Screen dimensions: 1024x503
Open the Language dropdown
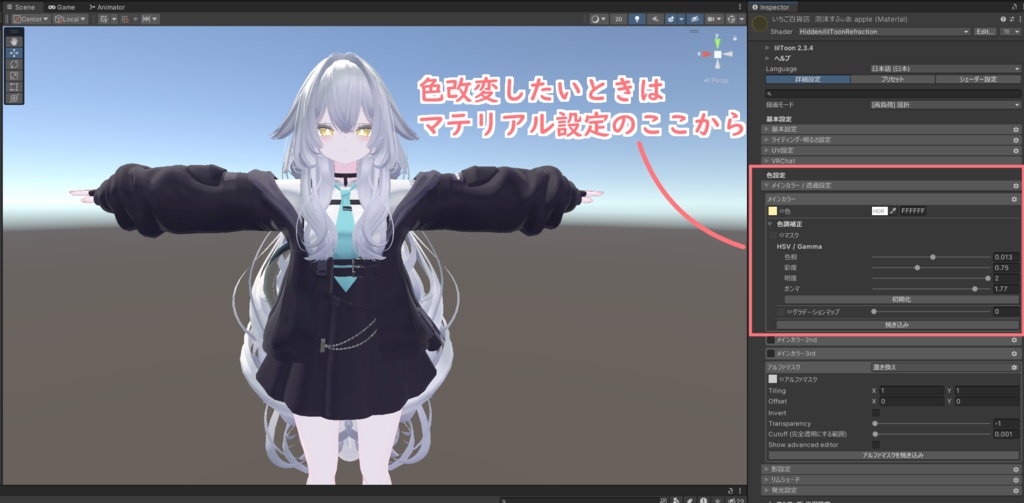tap(945, 69)
